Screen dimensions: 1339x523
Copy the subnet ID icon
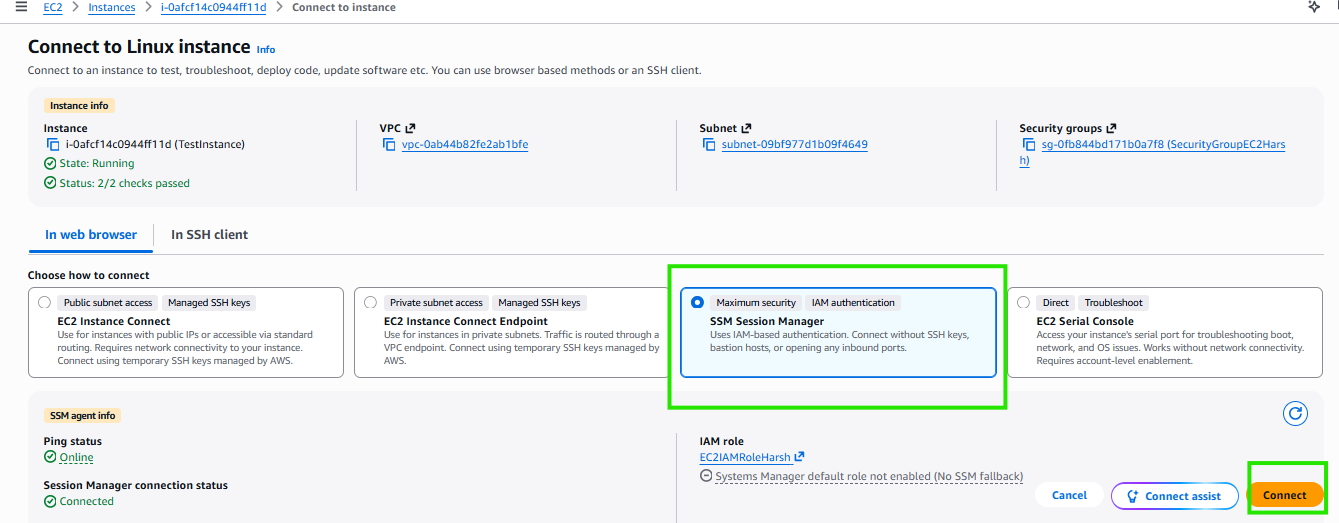point(709,144)
